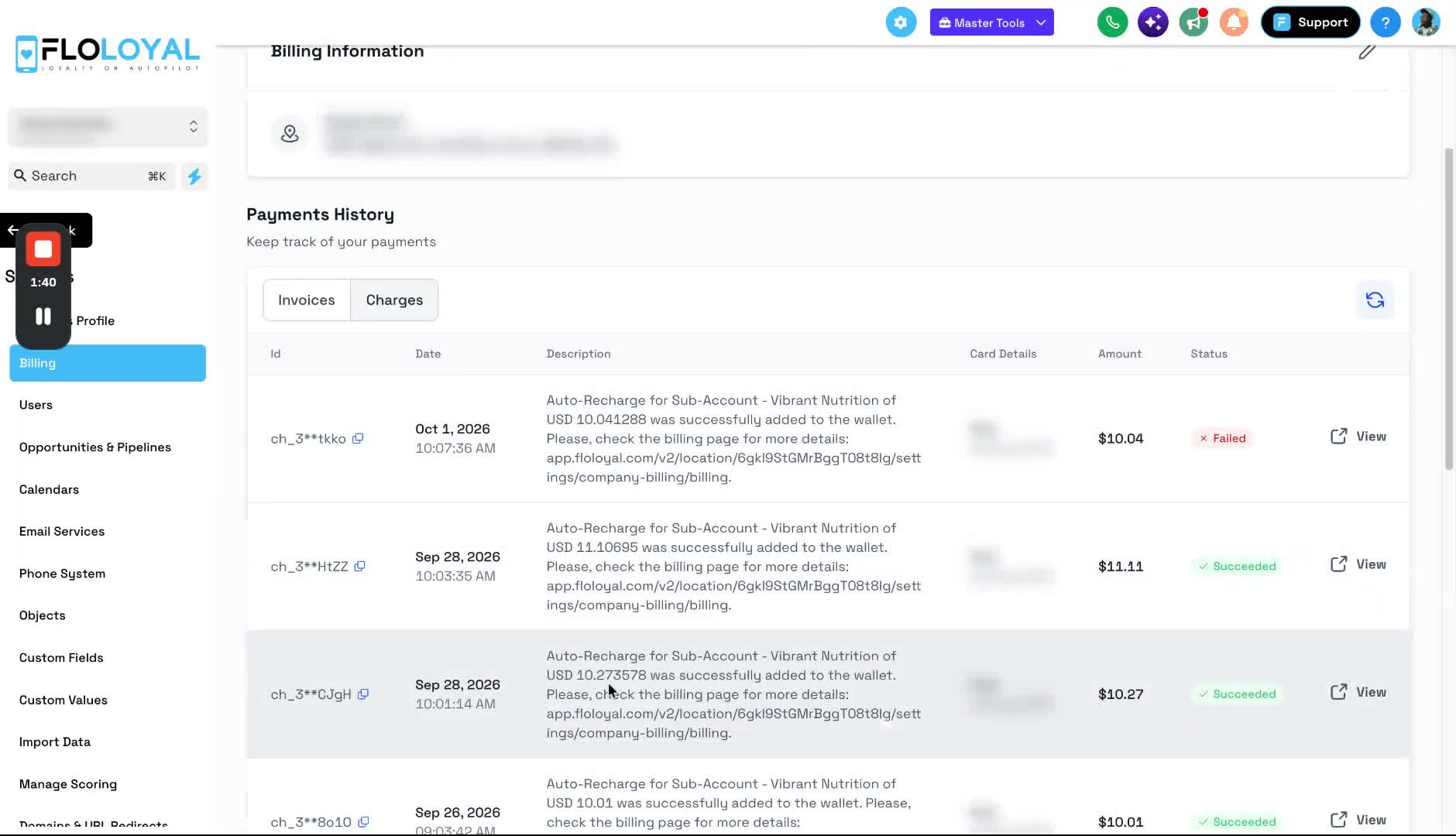Viewport: 1456px width, 836px height.
Task: Open Objects settings
Action: [x=43, y=615]
